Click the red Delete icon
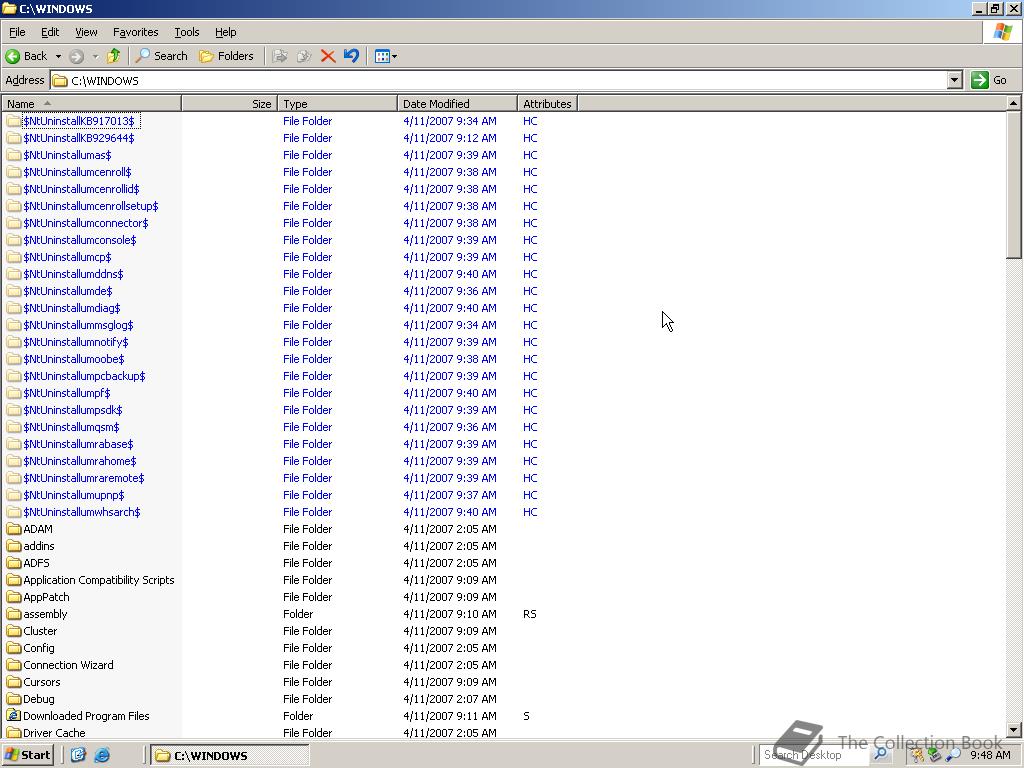The width and height of the screenshot is (1024, 768). pyautogui.click(x=328, y=56)
